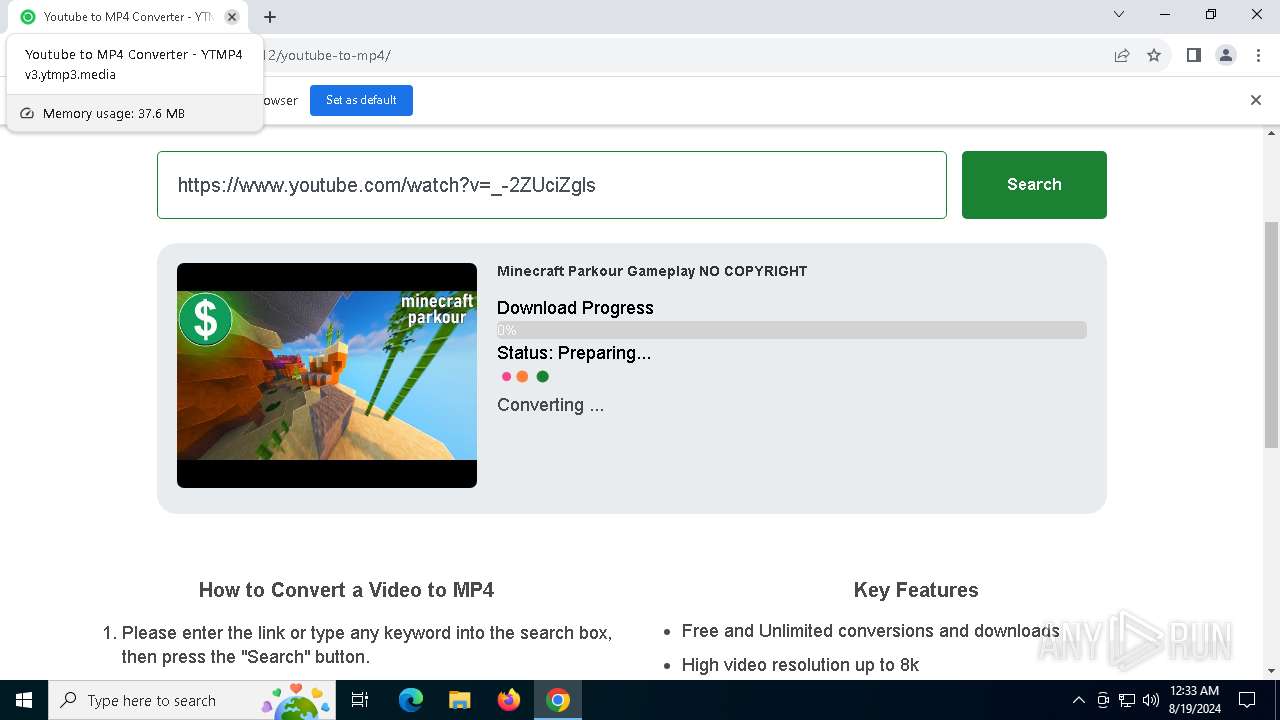Dismiss the default browser infobar

(1256, 100)
